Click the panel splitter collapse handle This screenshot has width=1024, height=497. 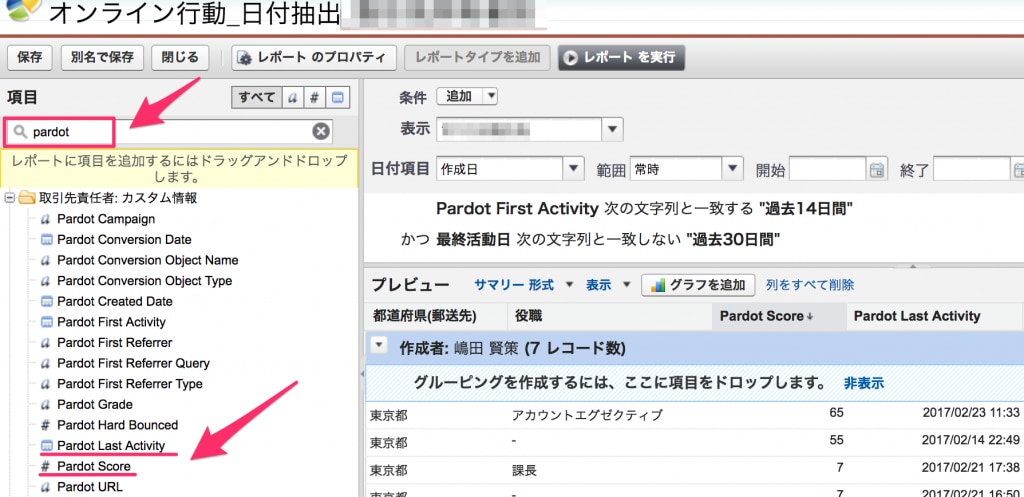pyautogui.click(x=361, y=374)
